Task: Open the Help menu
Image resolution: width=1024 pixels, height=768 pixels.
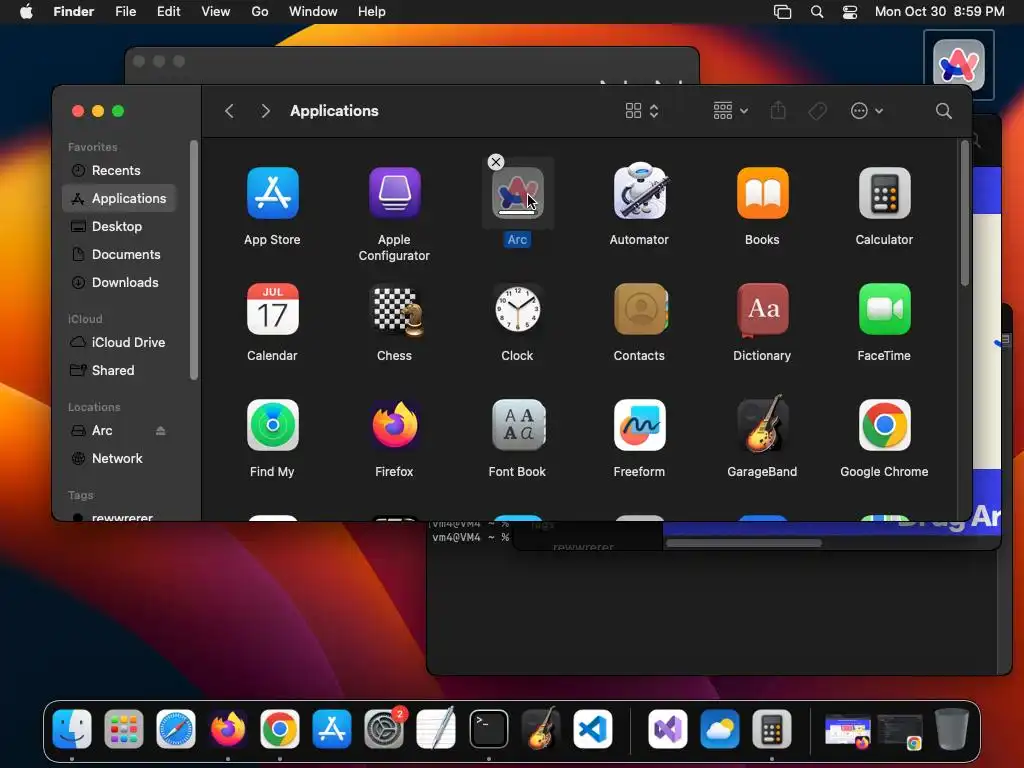Action: 372,12
